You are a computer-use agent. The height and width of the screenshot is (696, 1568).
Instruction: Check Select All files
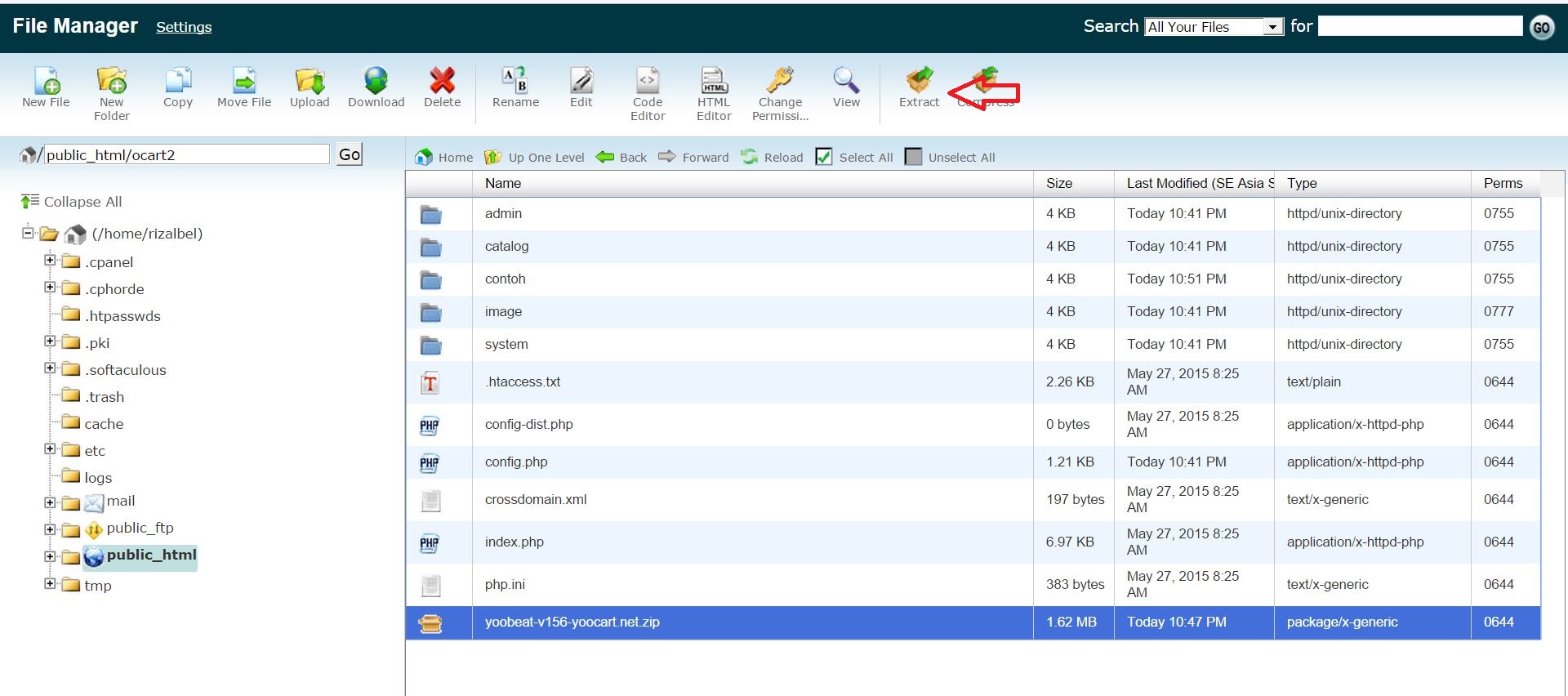click(x=824, y=157)
